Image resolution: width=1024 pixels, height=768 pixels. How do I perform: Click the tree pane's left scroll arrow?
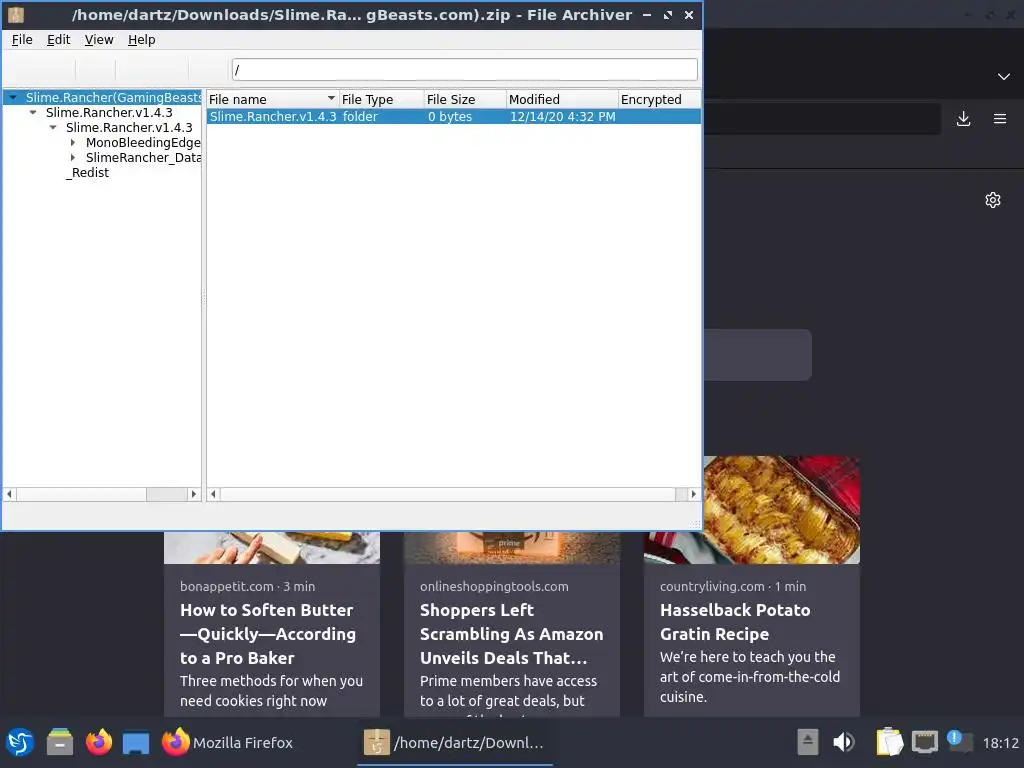point(9,494)
